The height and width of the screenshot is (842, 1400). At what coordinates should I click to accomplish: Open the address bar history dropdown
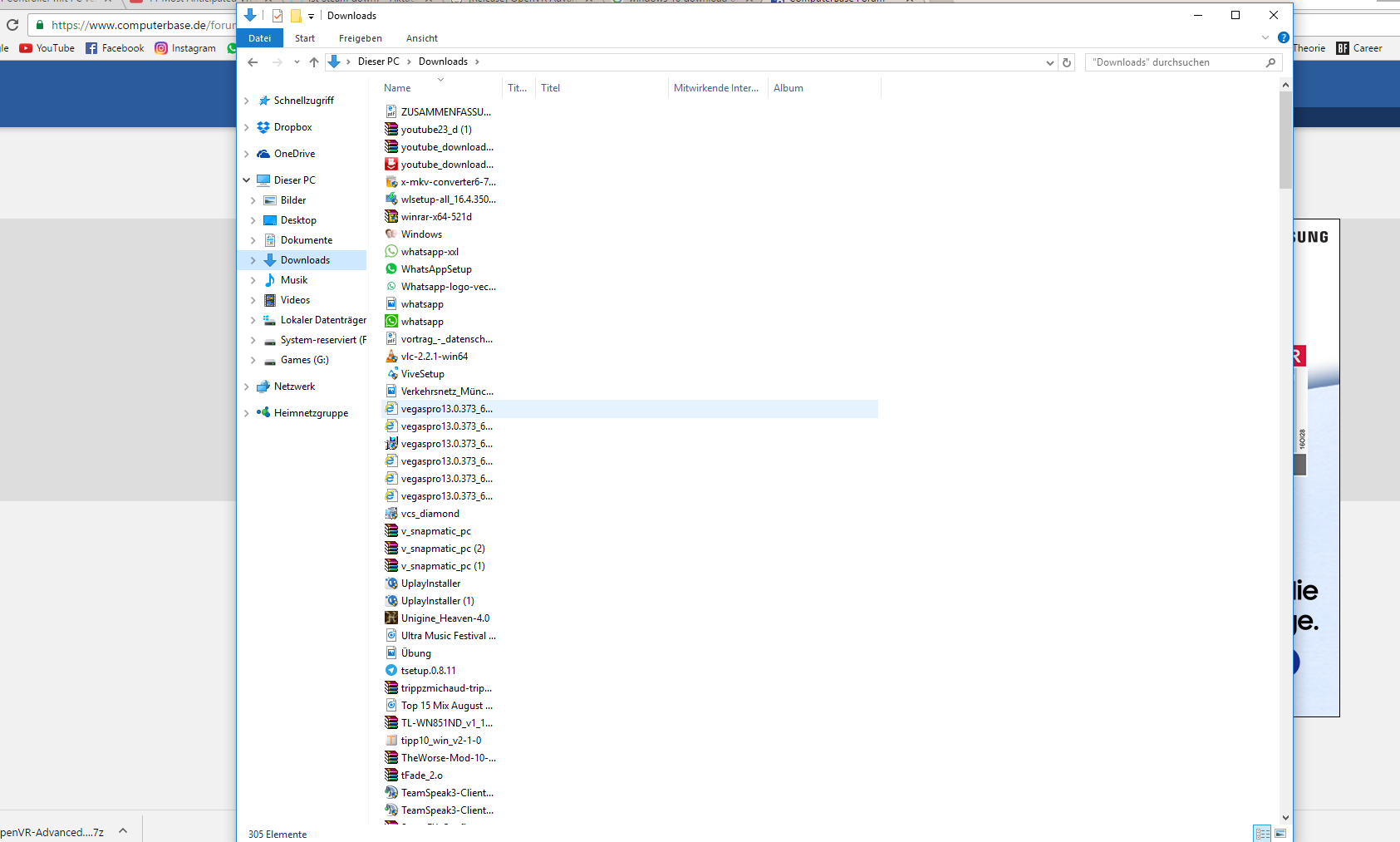(1050, 62)
